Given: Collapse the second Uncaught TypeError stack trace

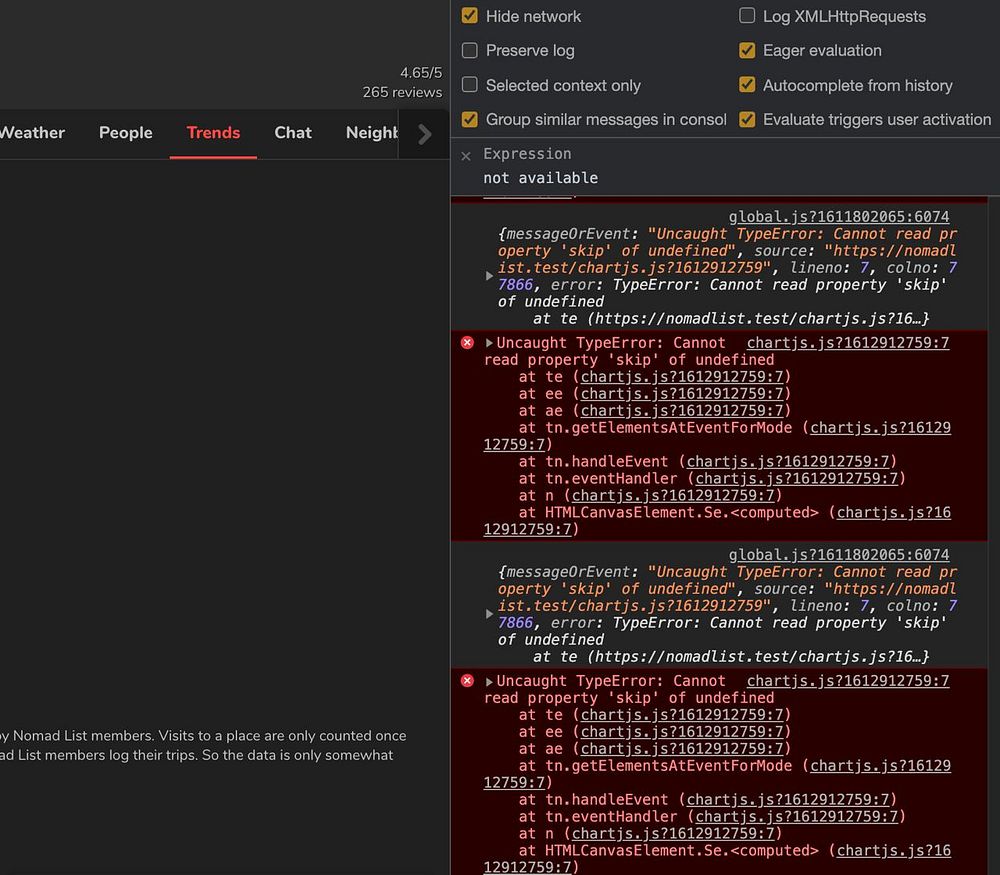Looking at the screenshot, I should point(489,681).
